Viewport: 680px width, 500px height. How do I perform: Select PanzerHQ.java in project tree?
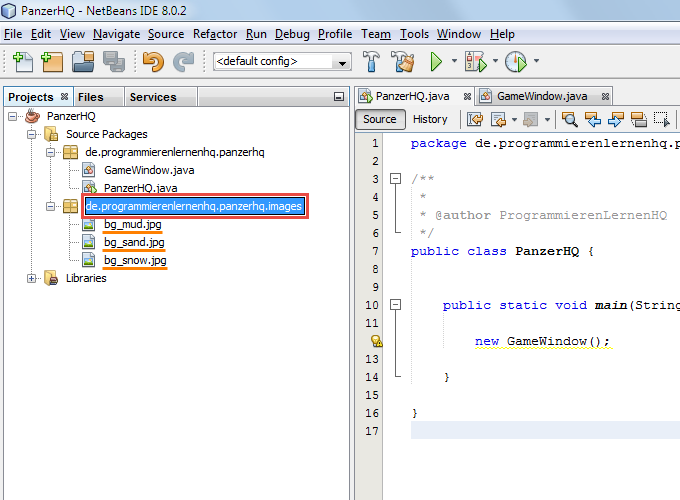pos(141,188)
